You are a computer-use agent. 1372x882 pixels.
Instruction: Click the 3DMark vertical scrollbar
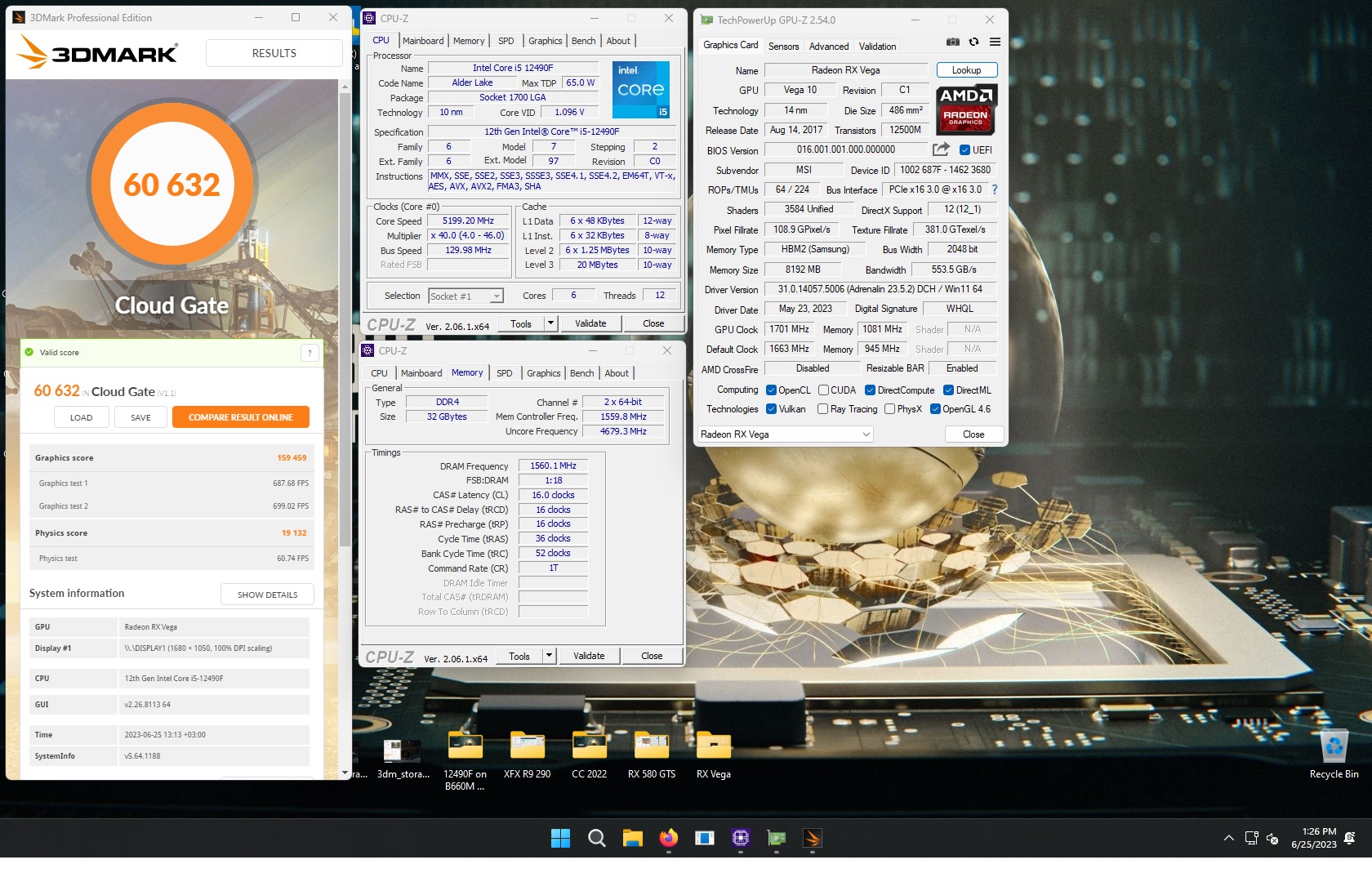tap(345, 318)
